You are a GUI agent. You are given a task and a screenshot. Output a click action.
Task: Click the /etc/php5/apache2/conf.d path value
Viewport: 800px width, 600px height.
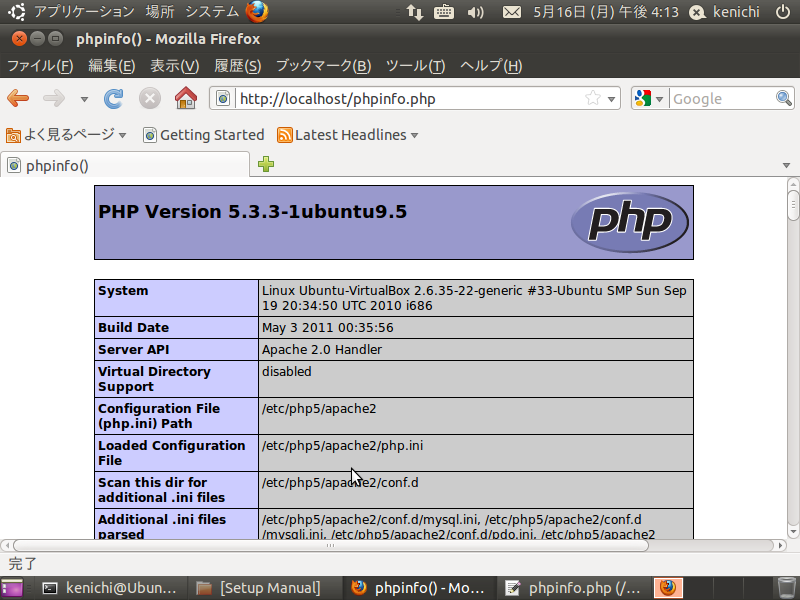pos(340,483)
